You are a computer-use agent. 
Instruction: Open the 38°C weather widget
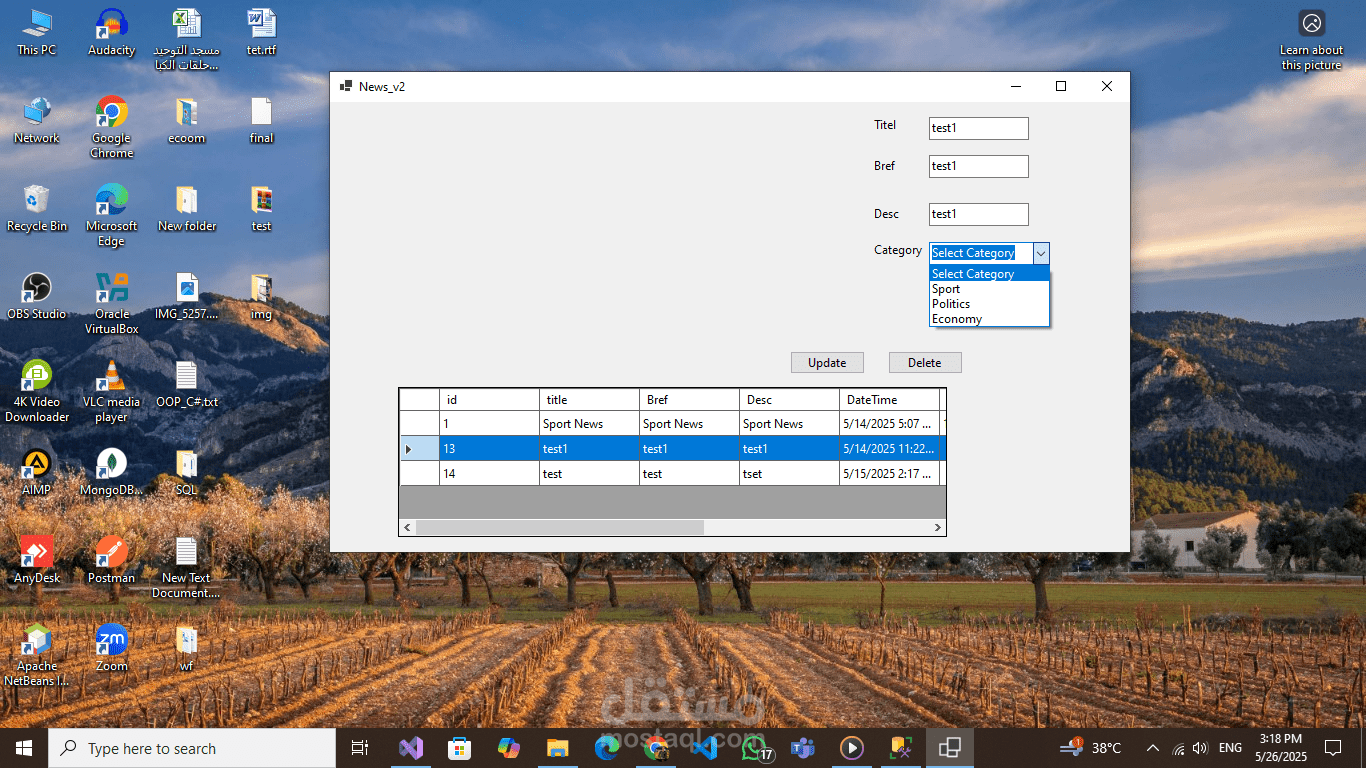(x=1090, y=748)
